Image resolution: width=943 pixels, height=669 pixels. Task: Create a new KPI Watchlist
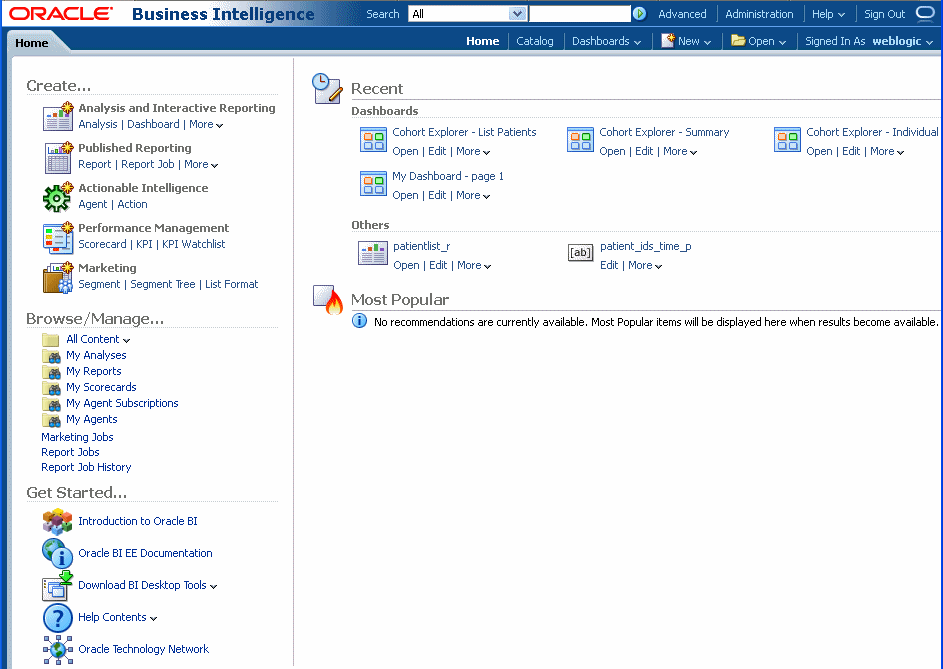coord(194,244)
